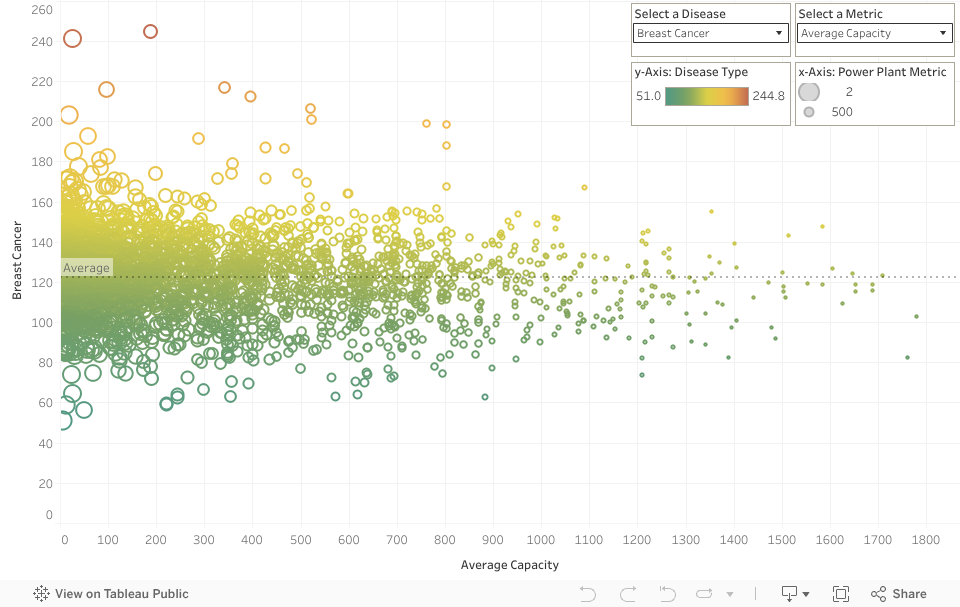Open the Select a Disease dropdown

[709, 33]
